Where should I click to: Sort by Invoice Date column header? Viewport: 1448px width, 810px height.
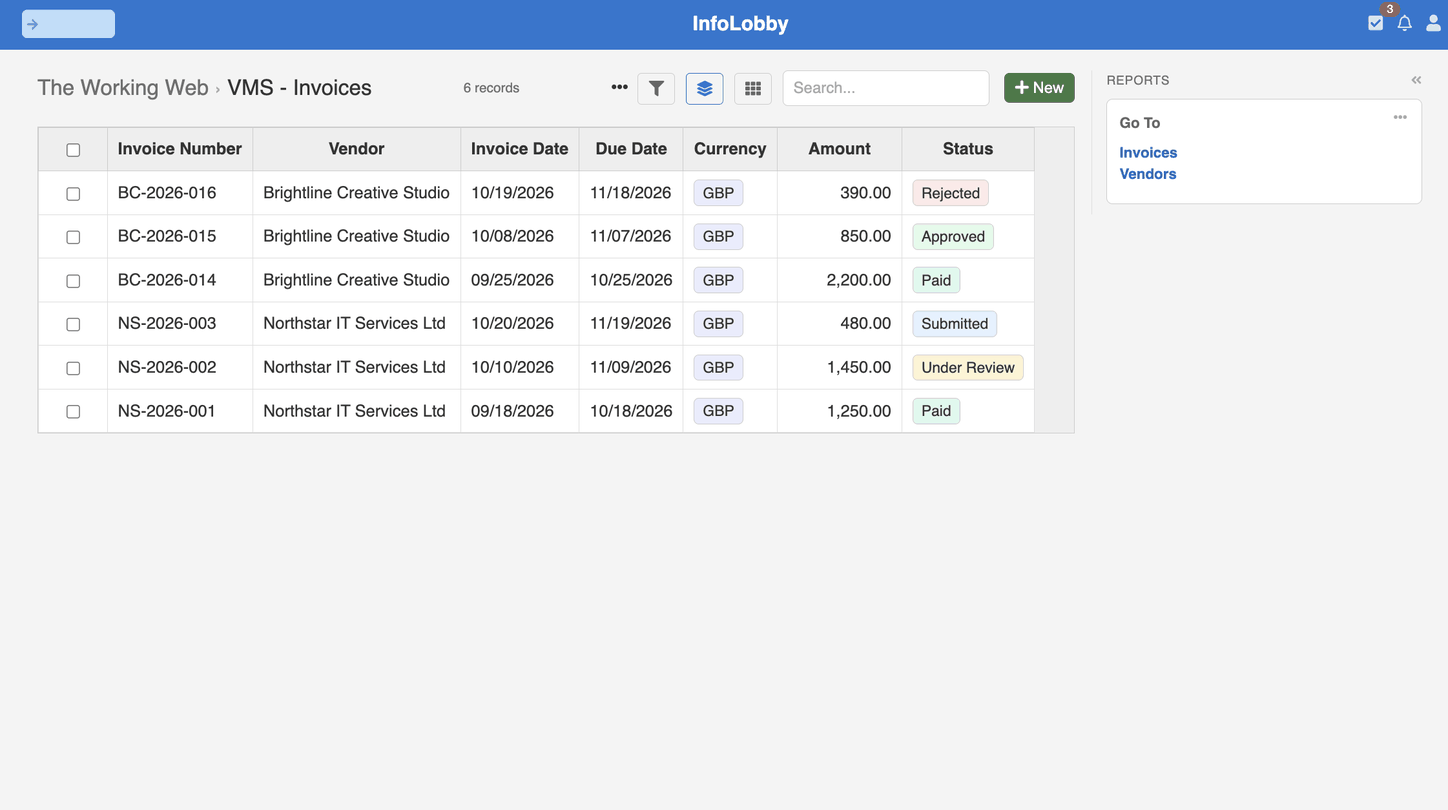520,149
